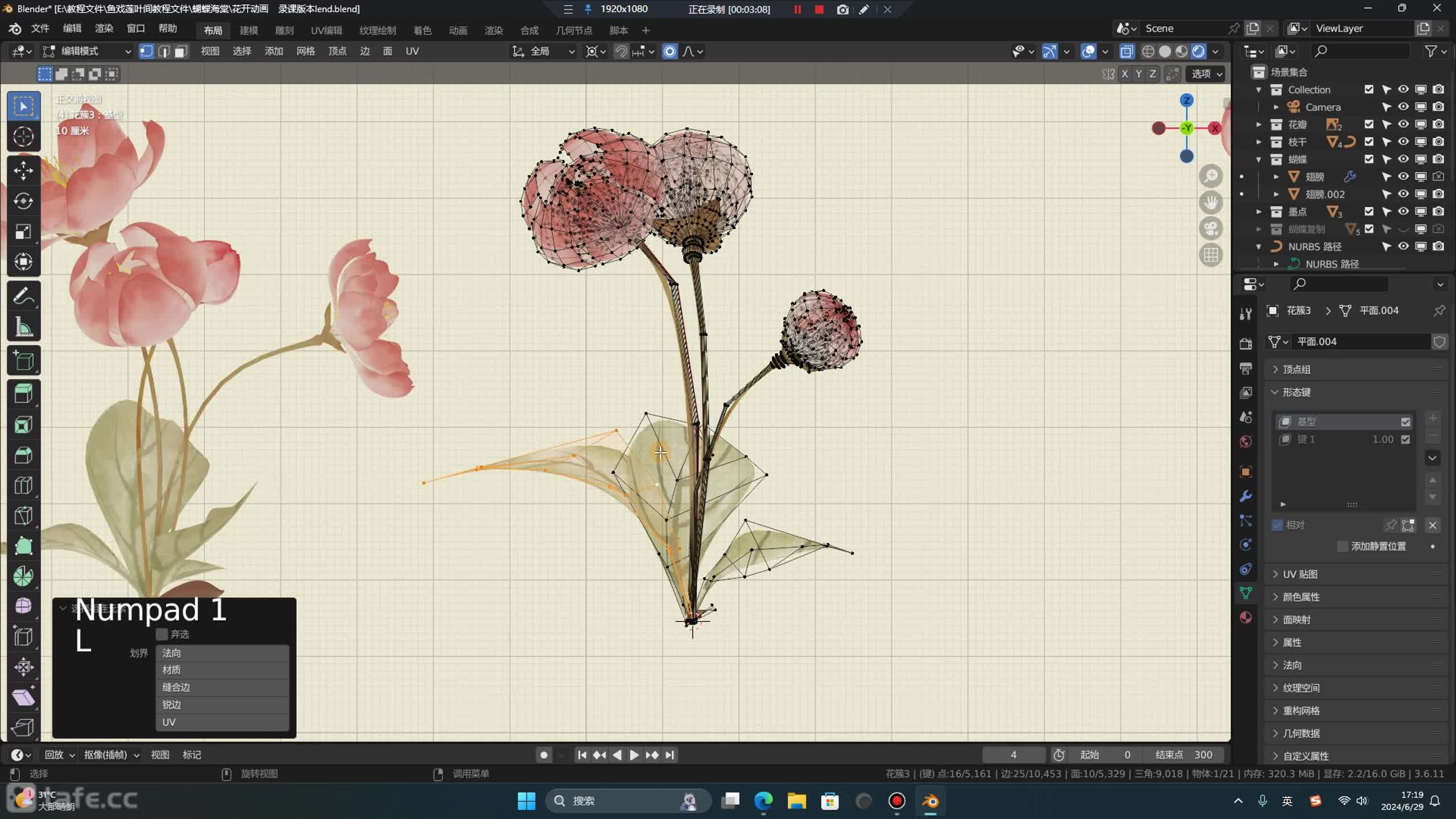Select the Smooth vertices tool
Viewport: 1456px width, 819px height.
(x=23, y=606)
